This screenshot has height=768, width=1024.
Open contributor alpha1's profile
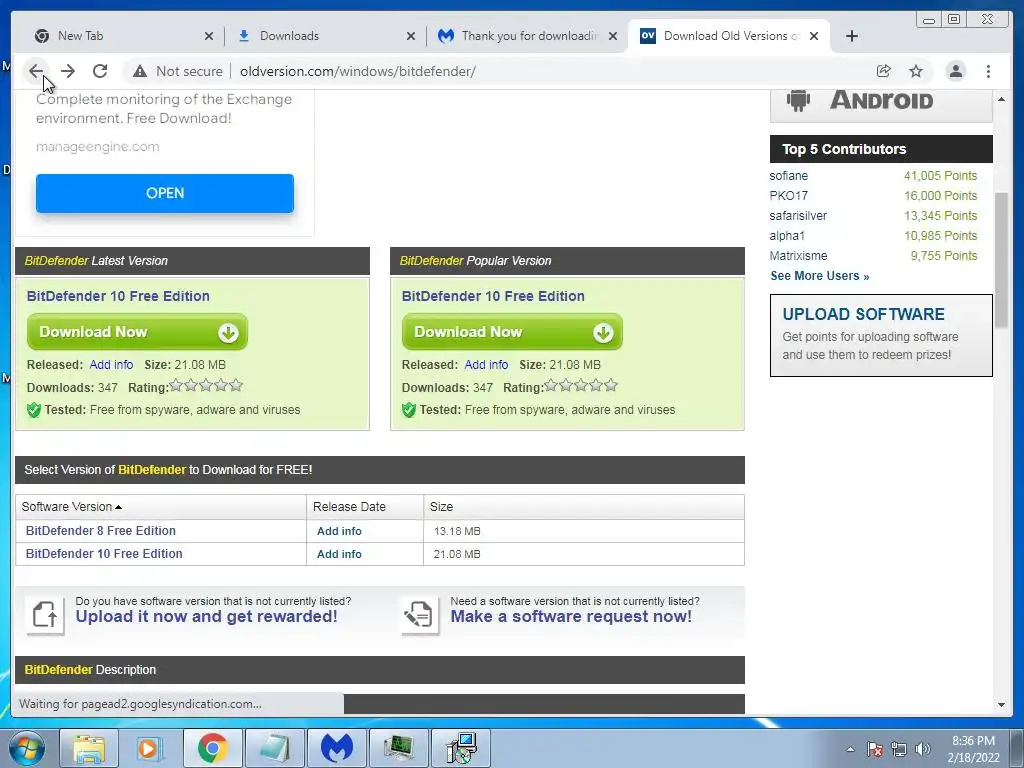pos(787,236)
